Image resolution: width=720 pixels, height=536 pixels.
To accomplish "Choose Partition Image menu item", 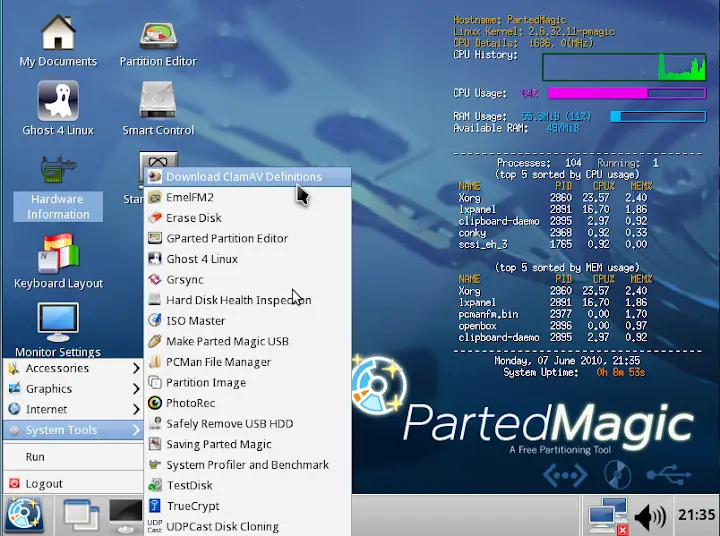I will click(248, 382).
